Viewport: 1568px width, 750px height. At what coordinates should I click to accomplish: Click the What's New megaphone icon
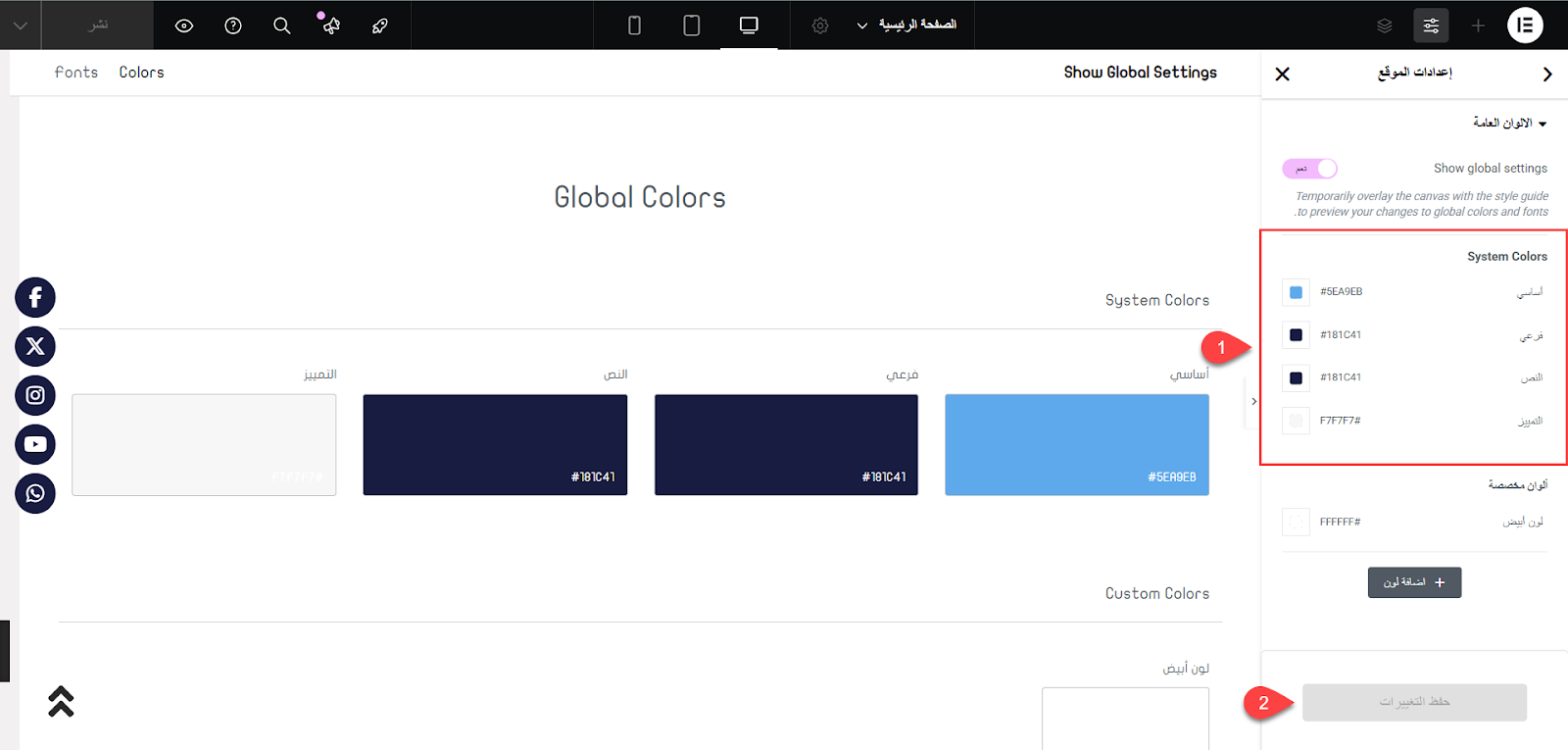pos(330,25)
